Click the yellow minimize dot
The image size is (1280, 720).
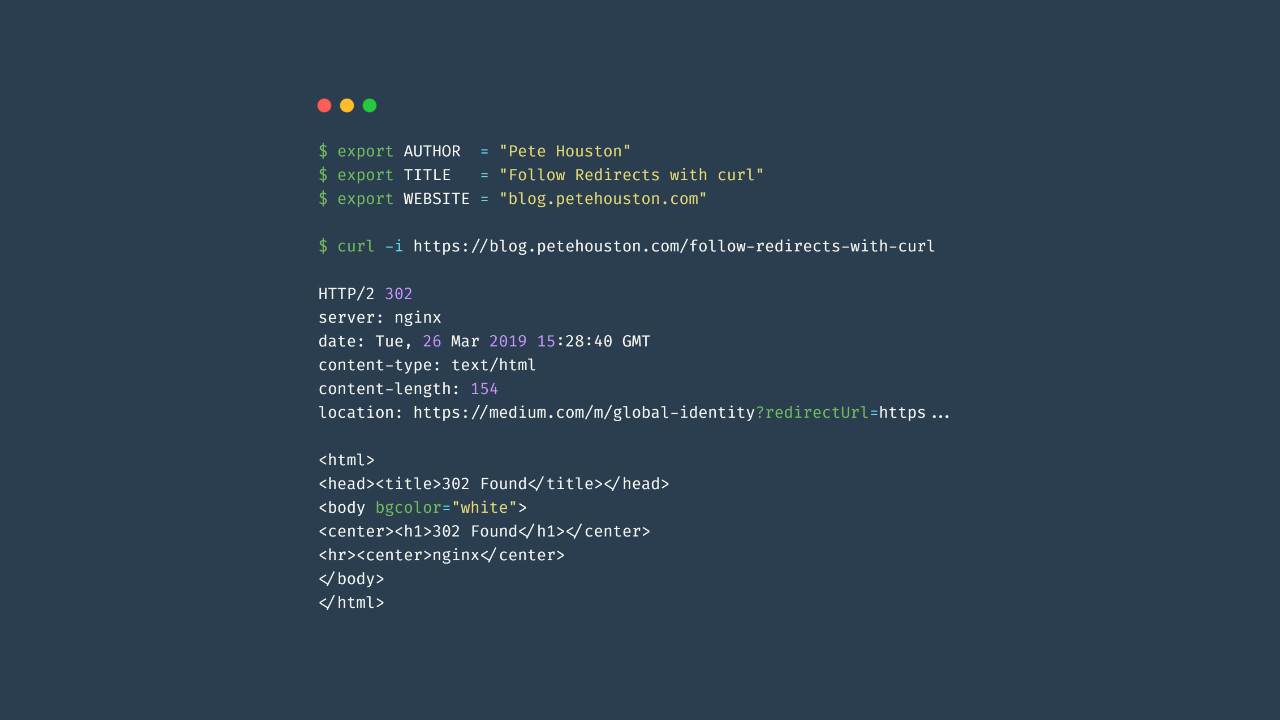347,105
